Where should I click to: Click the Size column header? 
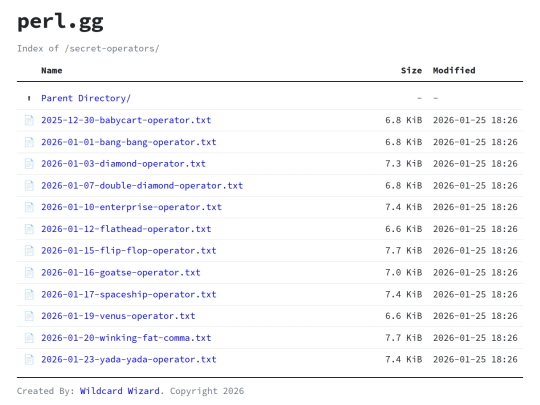(x=411, y=71)
